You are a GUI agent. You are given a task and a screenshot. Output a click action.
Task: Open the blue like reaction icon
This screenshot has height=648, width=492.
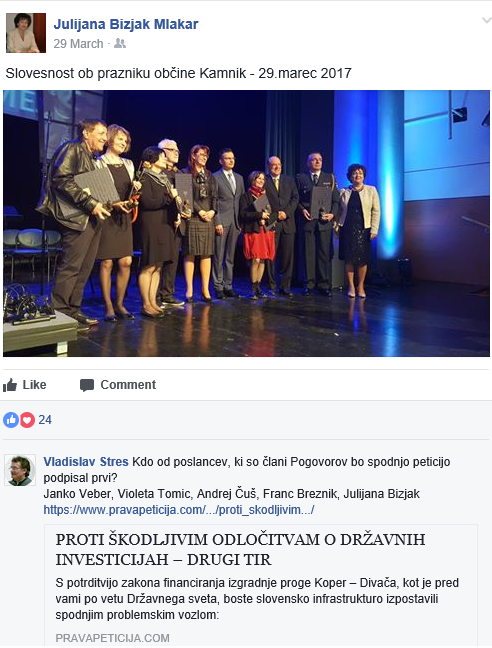click(x=10, y=420)
